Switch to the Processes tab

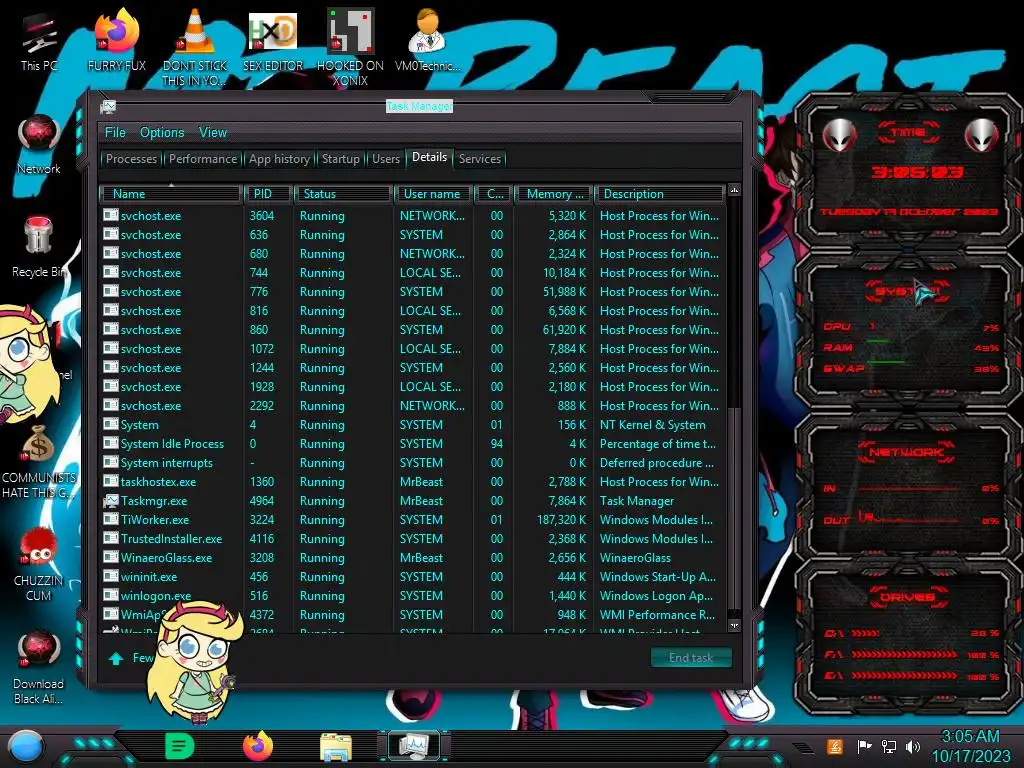[131, 159]
